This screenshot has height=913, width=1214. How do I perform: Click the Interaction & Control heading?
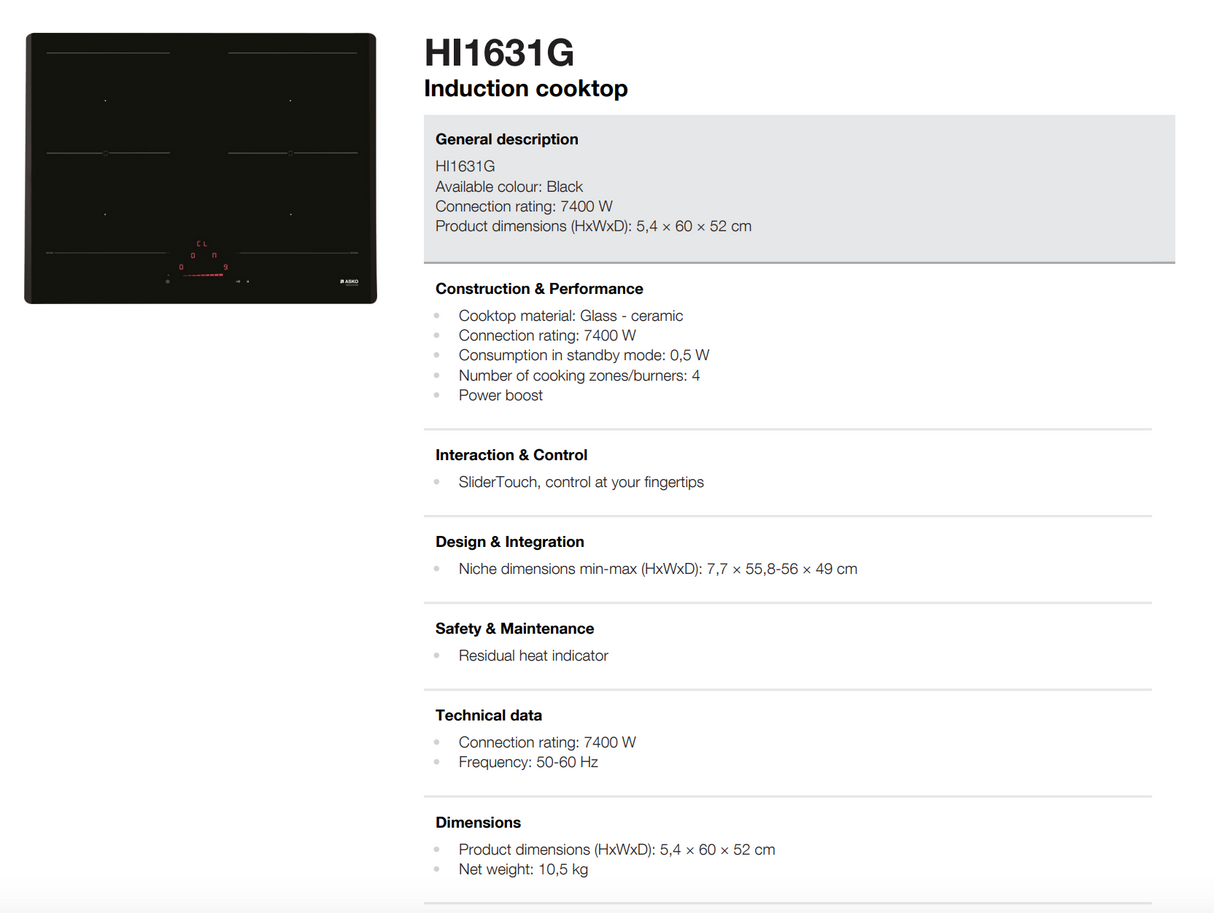511,455
